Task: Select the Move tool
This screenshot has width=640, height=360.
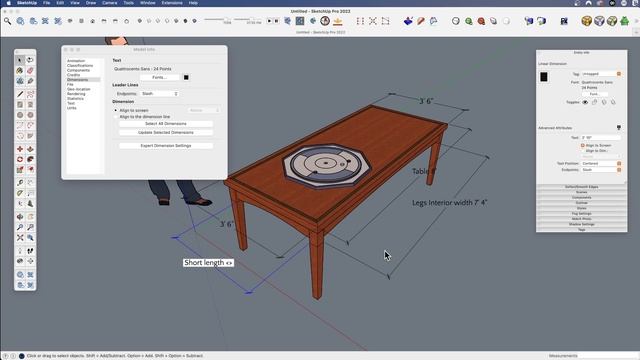Action: click(20, 149)
